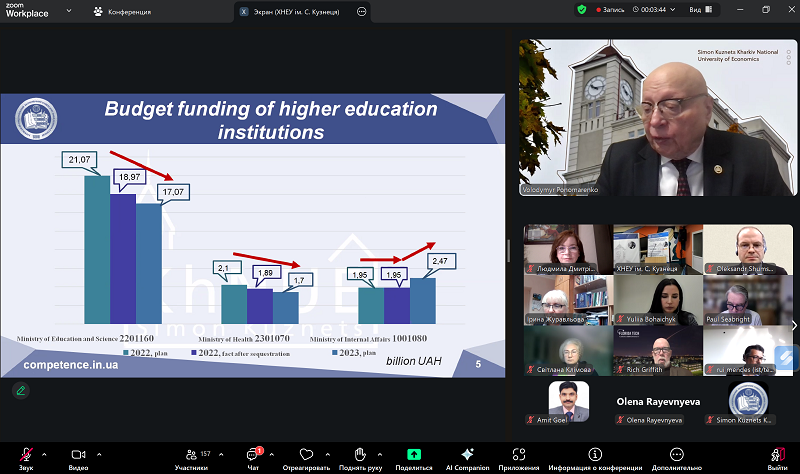The height and width of the screenshot is (474, 800).
Task: Click the green encryption shield icon
Action: point(581,9)
